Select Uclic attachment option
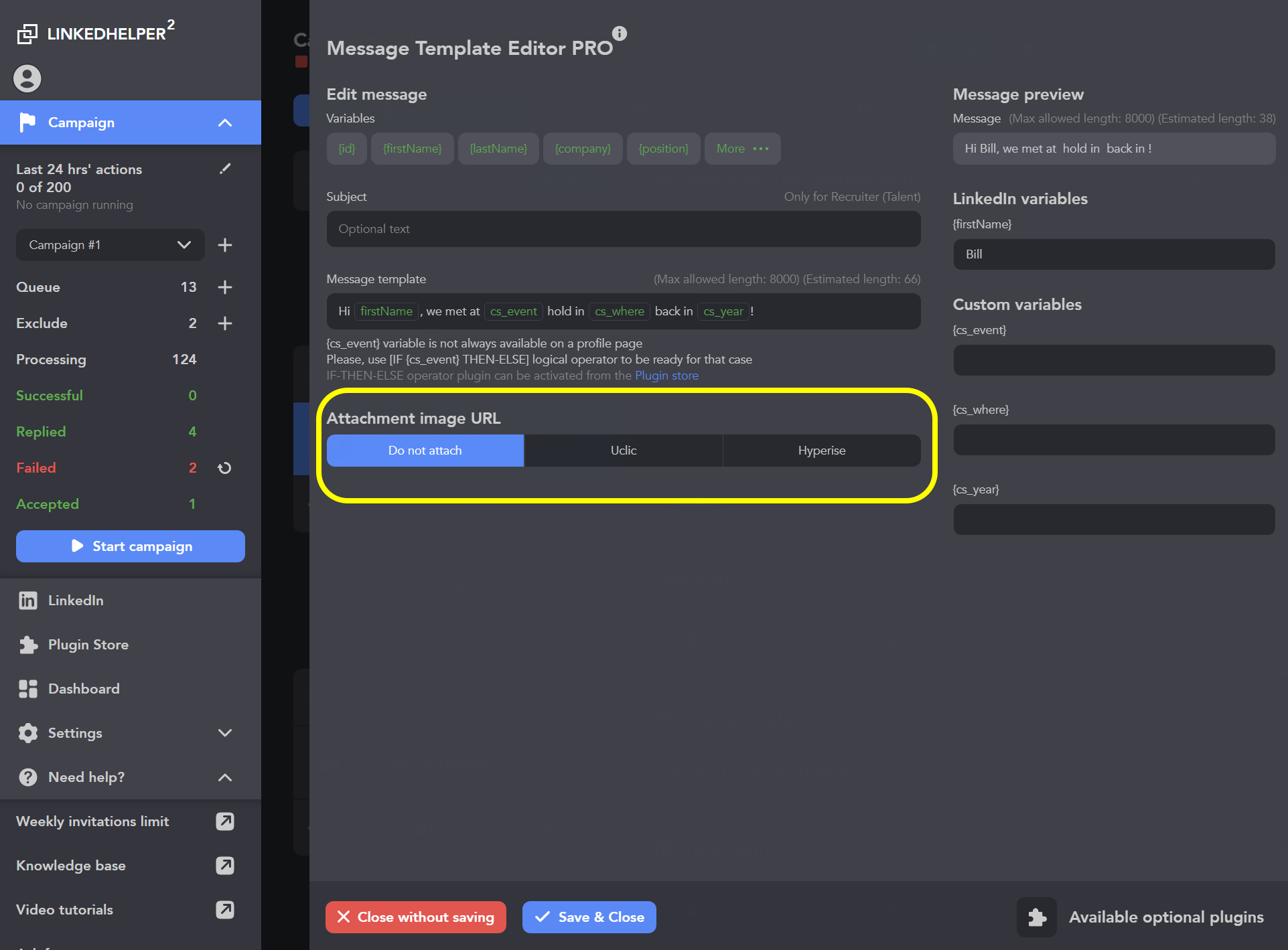The width and height of the screenshot is (1288, 950). click(x=624, y=451)
